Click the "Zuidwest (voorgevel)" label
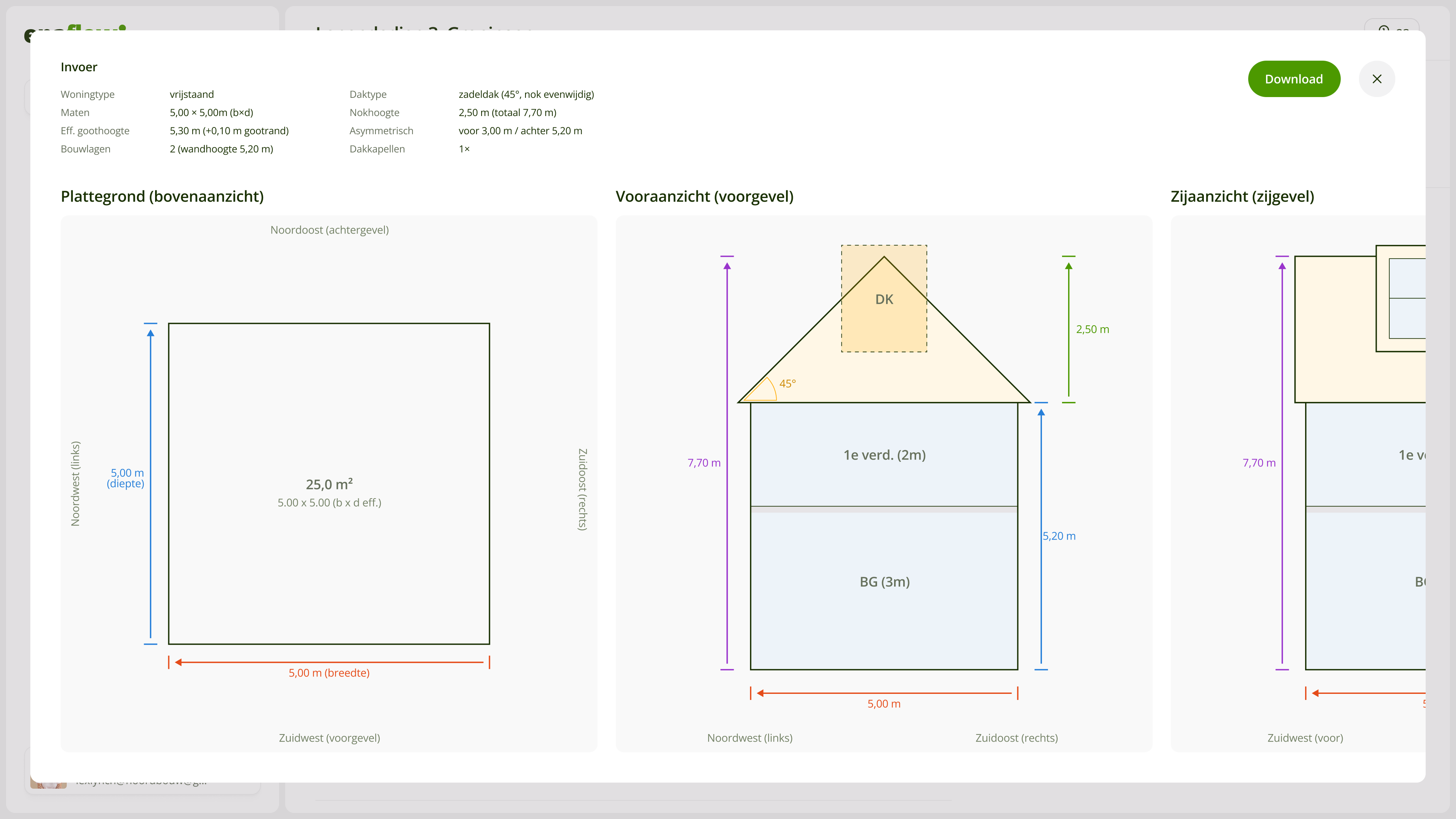Screen dimensions: 1456x819 [x=329, y=738]
